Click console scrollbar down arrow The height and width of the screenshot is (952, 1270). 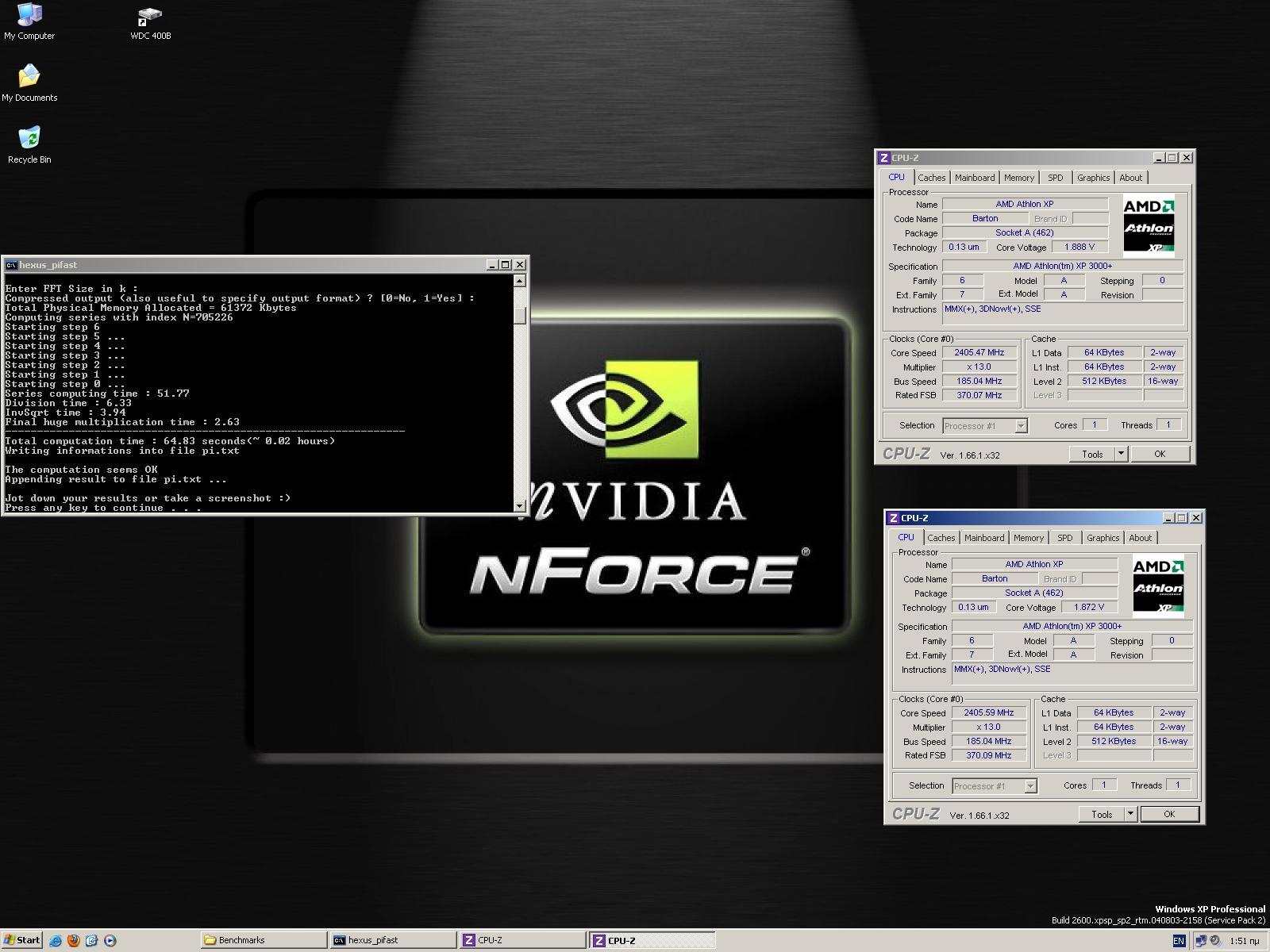click(520, 505)
